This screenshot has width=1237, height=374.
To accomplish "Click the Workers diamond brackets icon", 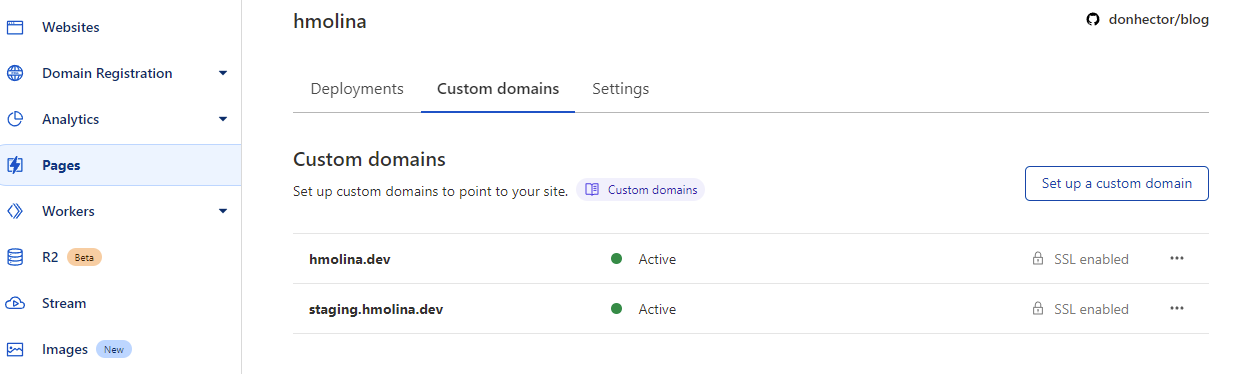I will click(x=15, y=211).
